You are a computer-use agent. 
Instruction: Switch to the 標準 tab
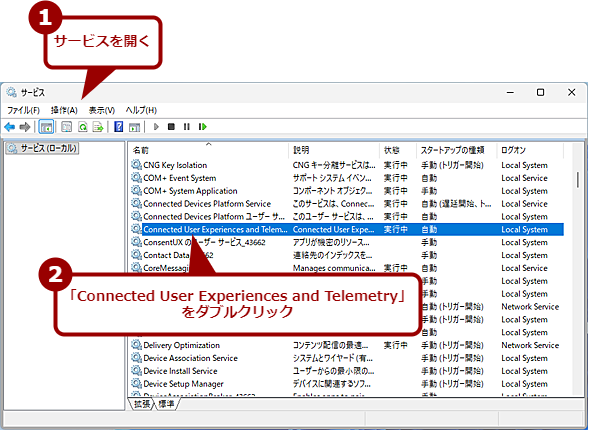coord(166,404)
